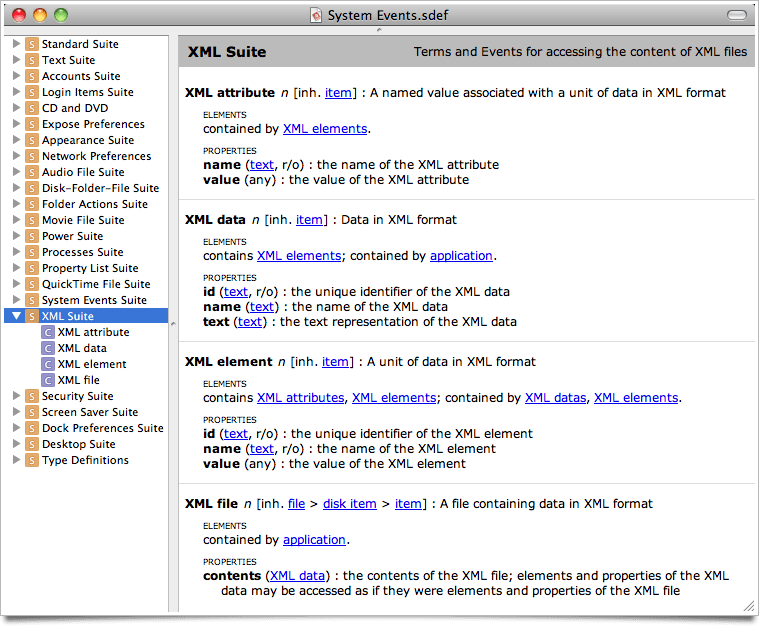The height and width of the screenshot is (626, 759).
Task: Expand the Accounts Suite triangle
Action: pyautogui.click(x=16, y=76)
